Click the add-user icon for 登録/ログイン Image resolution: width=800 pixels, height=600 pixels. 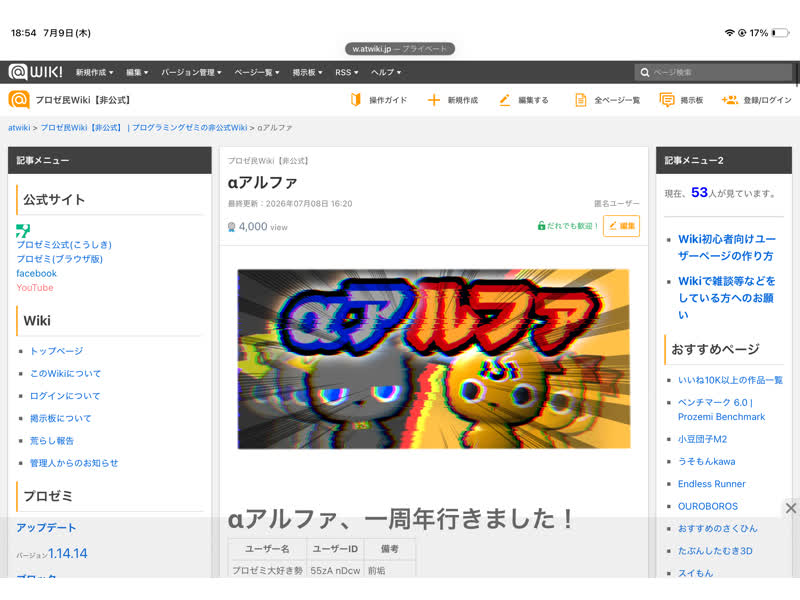pos(730,99)
